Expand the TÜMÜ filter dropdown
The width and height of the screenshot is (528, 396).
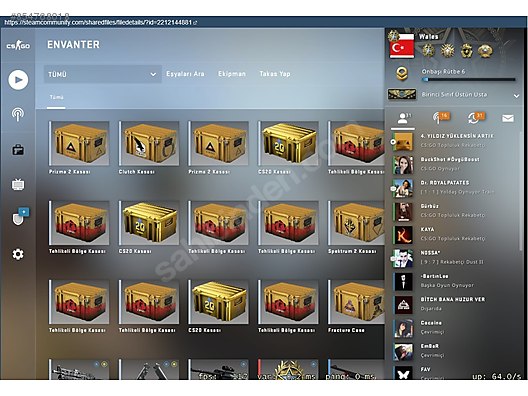click(x=102, y=74)
